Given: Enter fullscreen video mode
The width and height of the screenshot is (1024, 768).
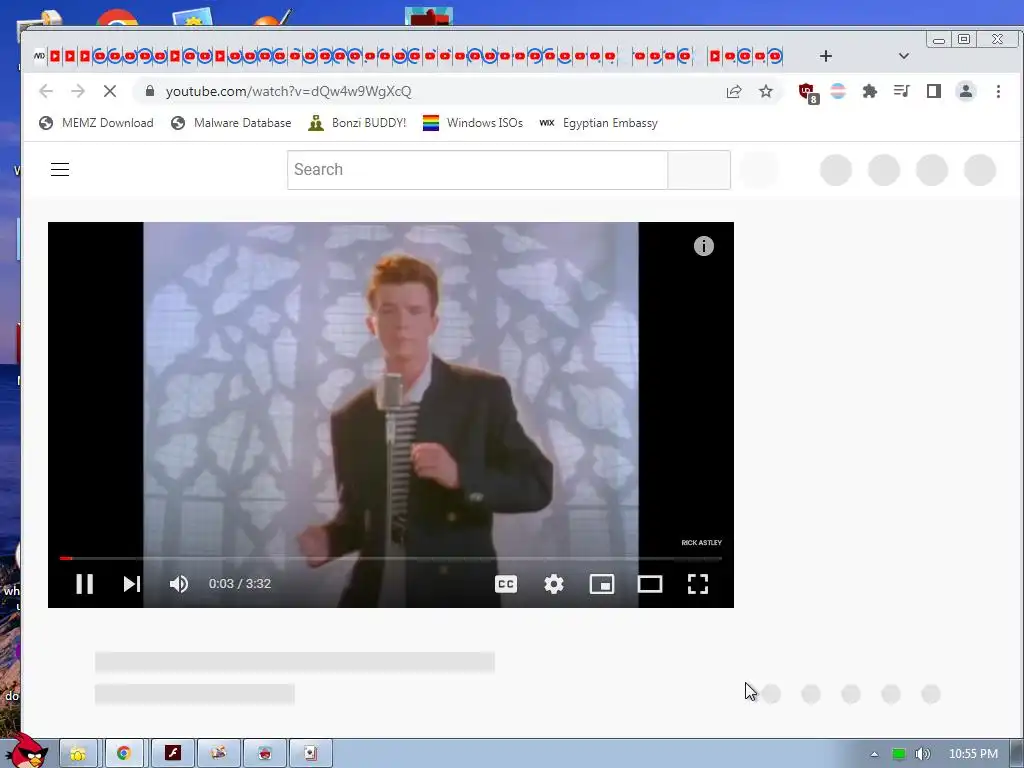Looking at the screenshot, I should pyautogui.click(x=698, y=584).
